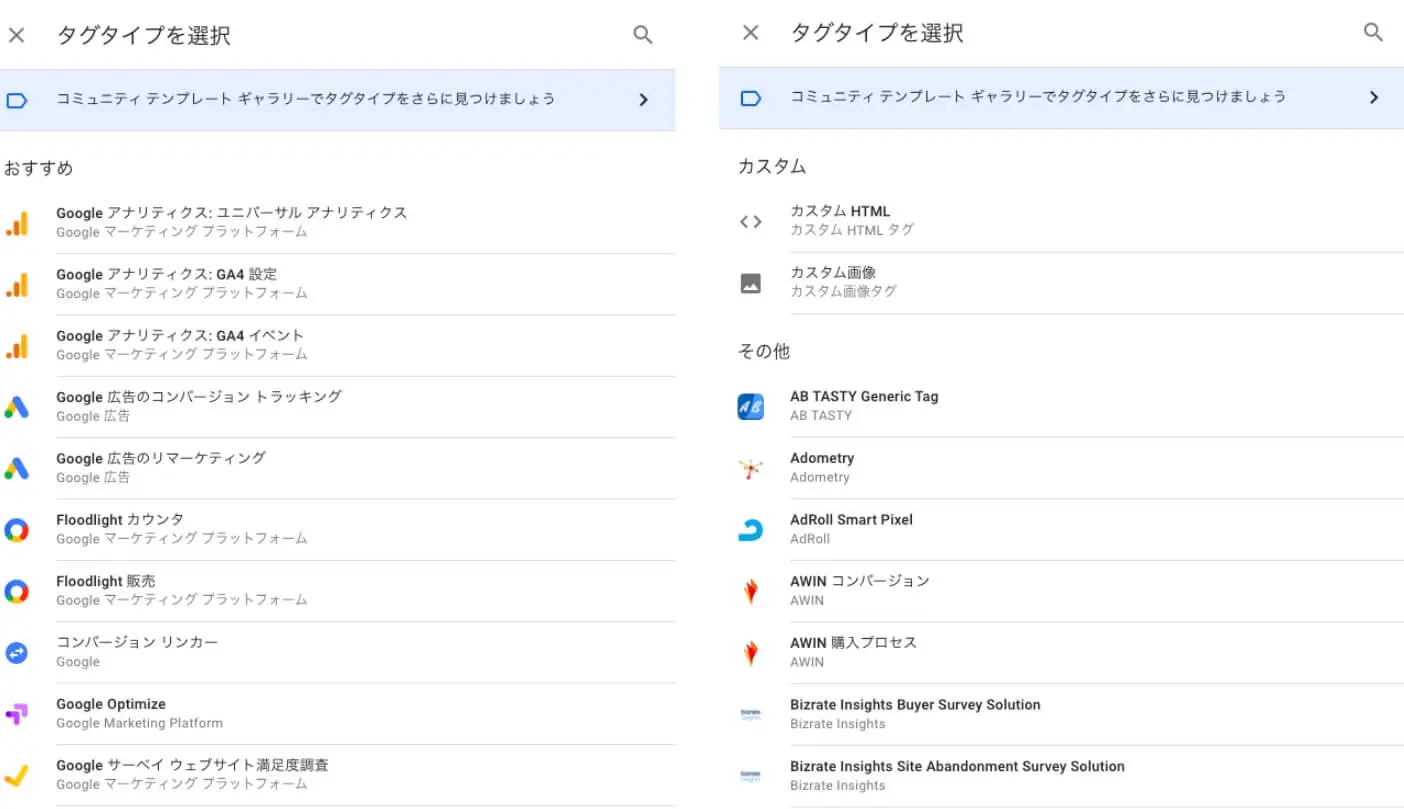Click the AdRoll Smart Pixel icon
Image resolution: width=1404 pixels, height=809 pixels.
751,530
